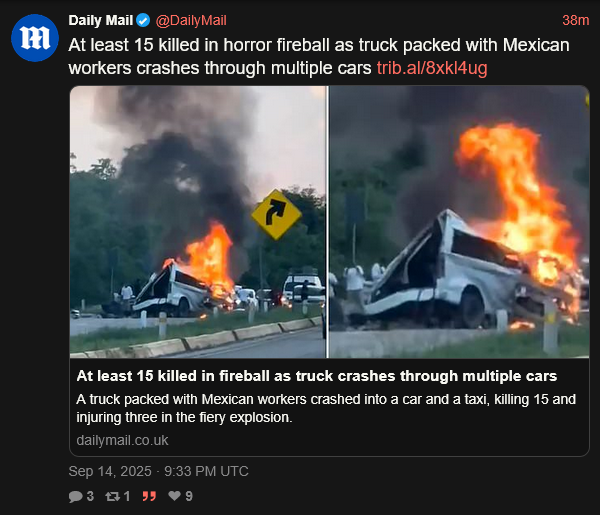600x515 pixels.
Task: Click the red quote marks icon
Action: [x=149, y=497]
